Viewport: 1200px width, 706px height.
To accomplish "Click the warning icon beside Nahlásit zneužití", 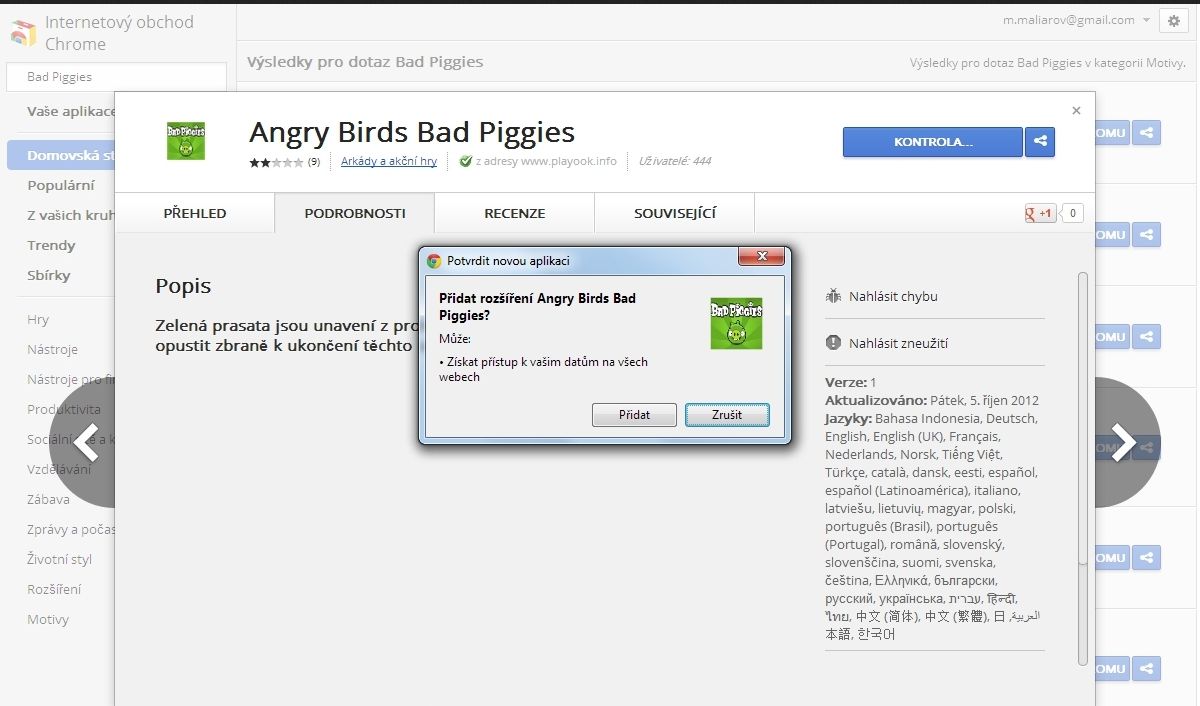I will tap(834, 343).
